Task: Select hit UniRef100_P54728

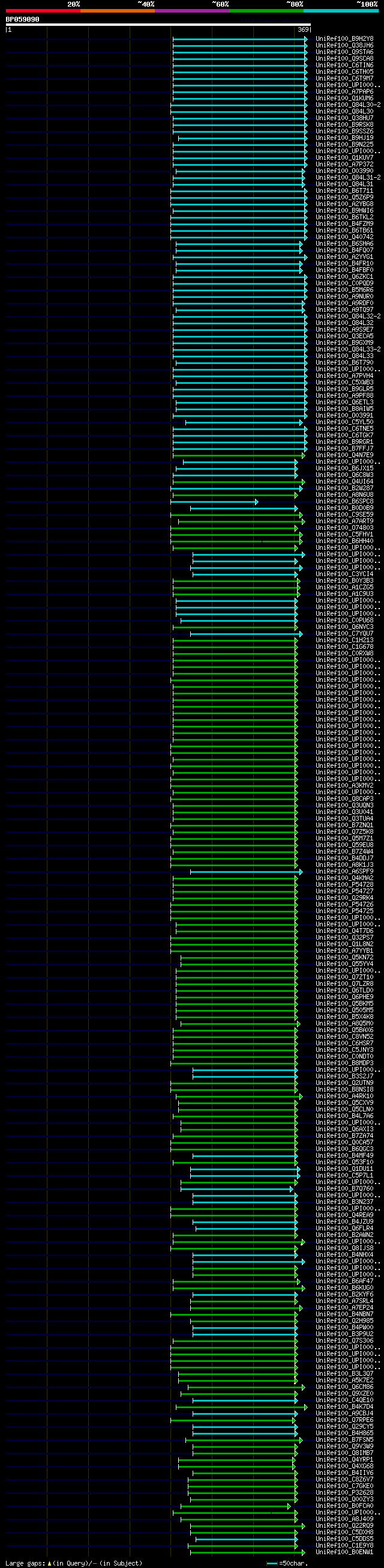Action: (344, 885)
